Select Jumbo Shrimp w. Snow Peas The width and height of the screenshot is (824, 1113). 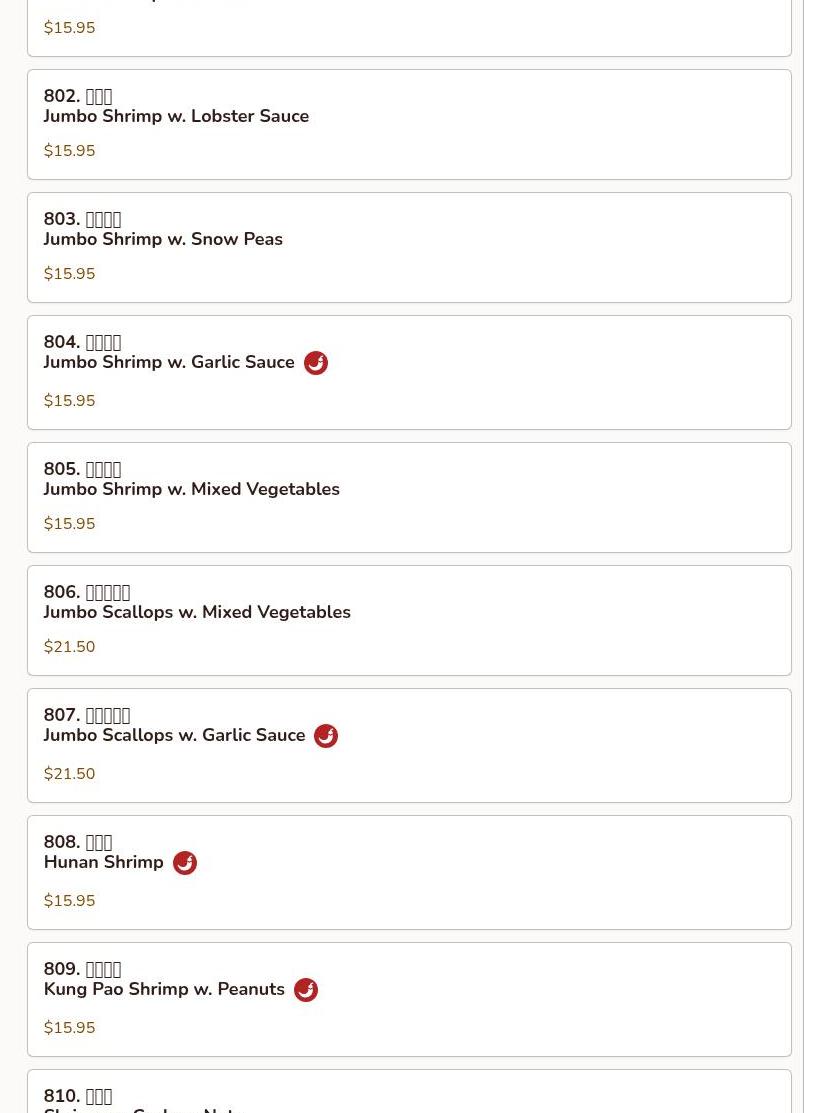click(x=410, y=248)
